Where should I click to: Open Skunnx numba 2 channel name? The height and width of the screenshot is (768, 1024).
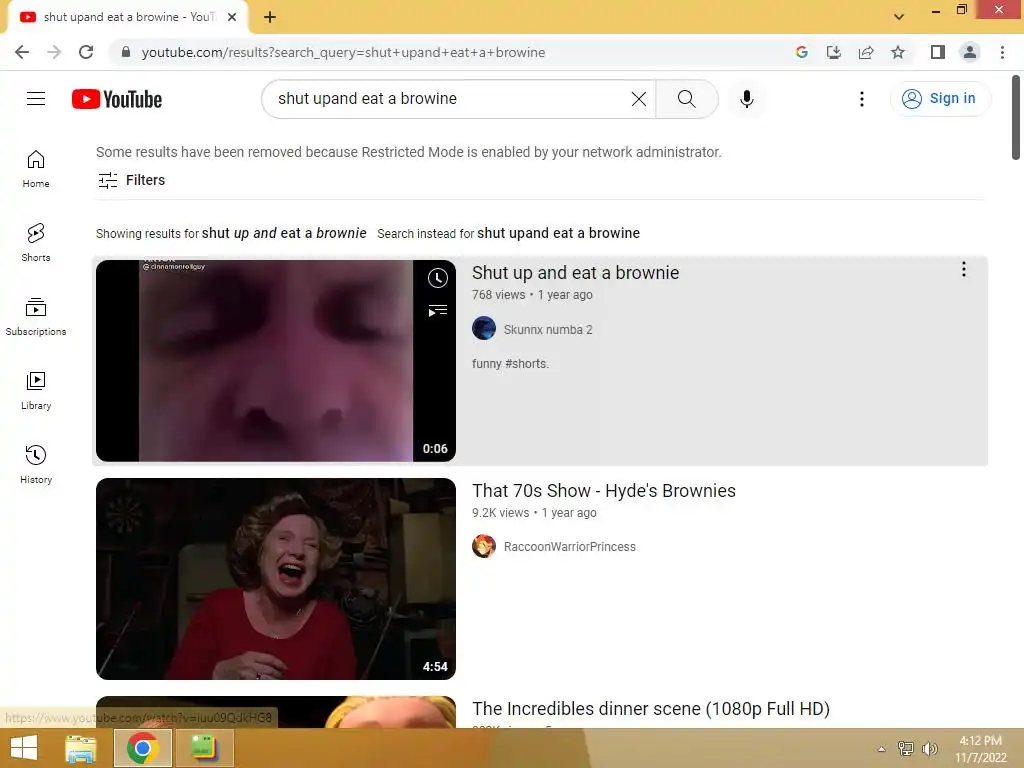[x=548, y=330]
